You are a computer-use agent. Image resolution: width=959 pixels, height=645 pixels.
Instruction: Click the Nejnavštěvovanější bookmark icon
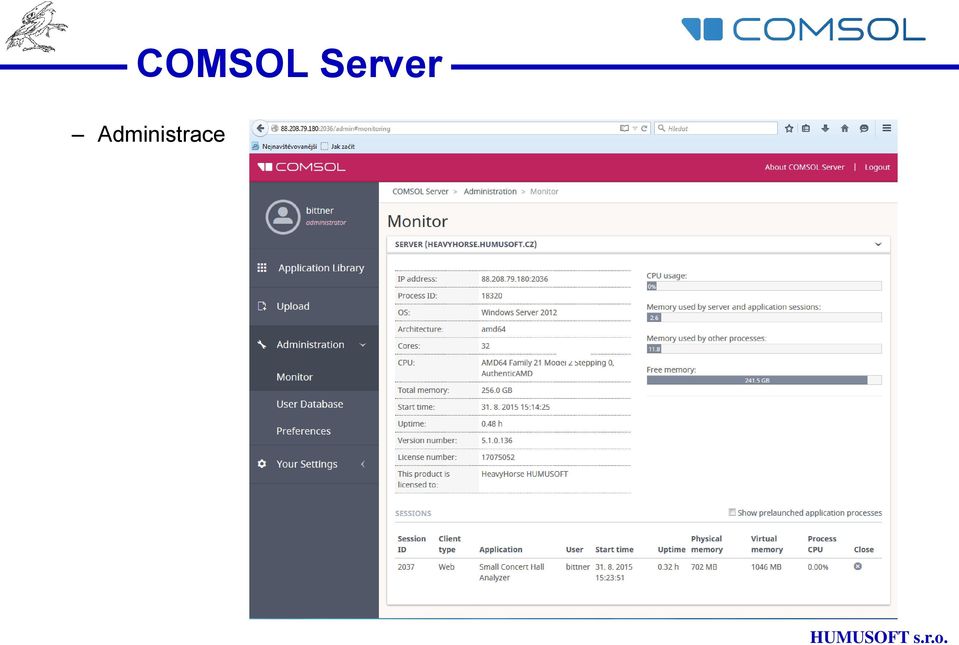[x=256, y=147]
